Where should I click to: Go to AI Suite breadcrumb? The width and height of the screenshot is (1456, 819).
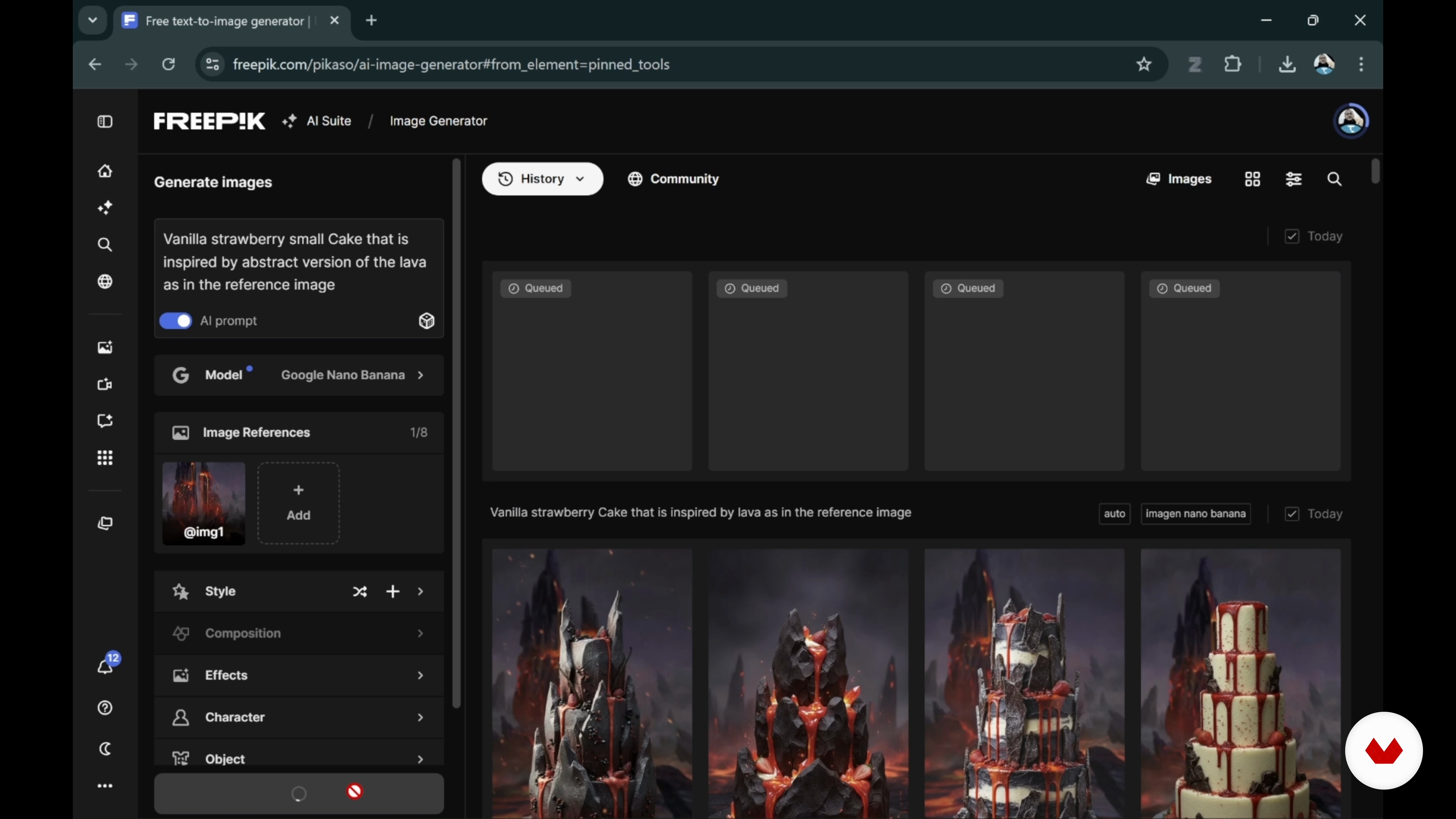317,121
